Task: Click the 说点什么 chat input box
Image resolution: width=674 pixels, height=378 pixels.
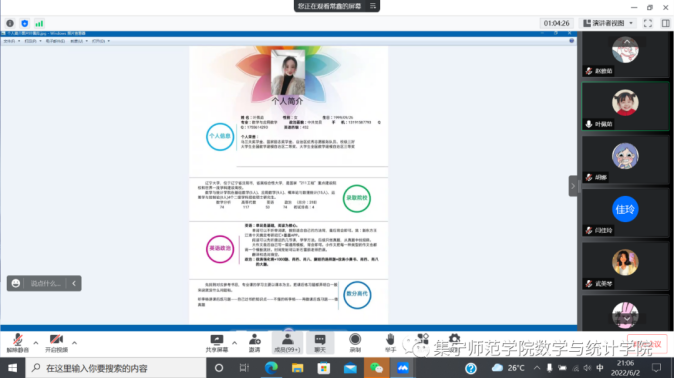Action: click(45, 283)
